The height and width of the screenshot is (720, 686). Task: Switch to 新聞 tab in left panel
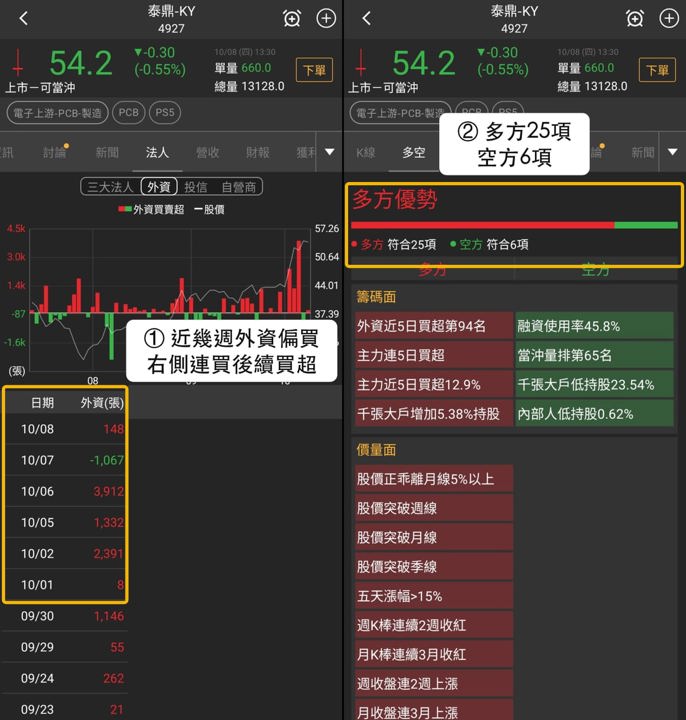(x=107, y=152)
